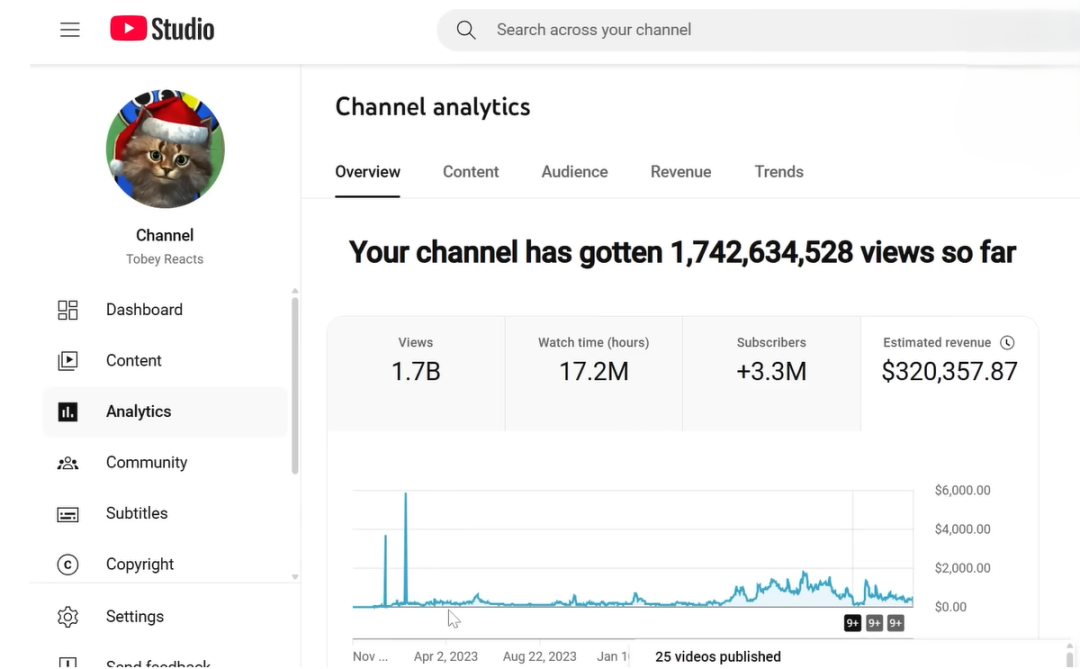Click the Copyright sidebar icon
The width and height of the screenshot is (1080, 669).
click(x=68, y=564)
